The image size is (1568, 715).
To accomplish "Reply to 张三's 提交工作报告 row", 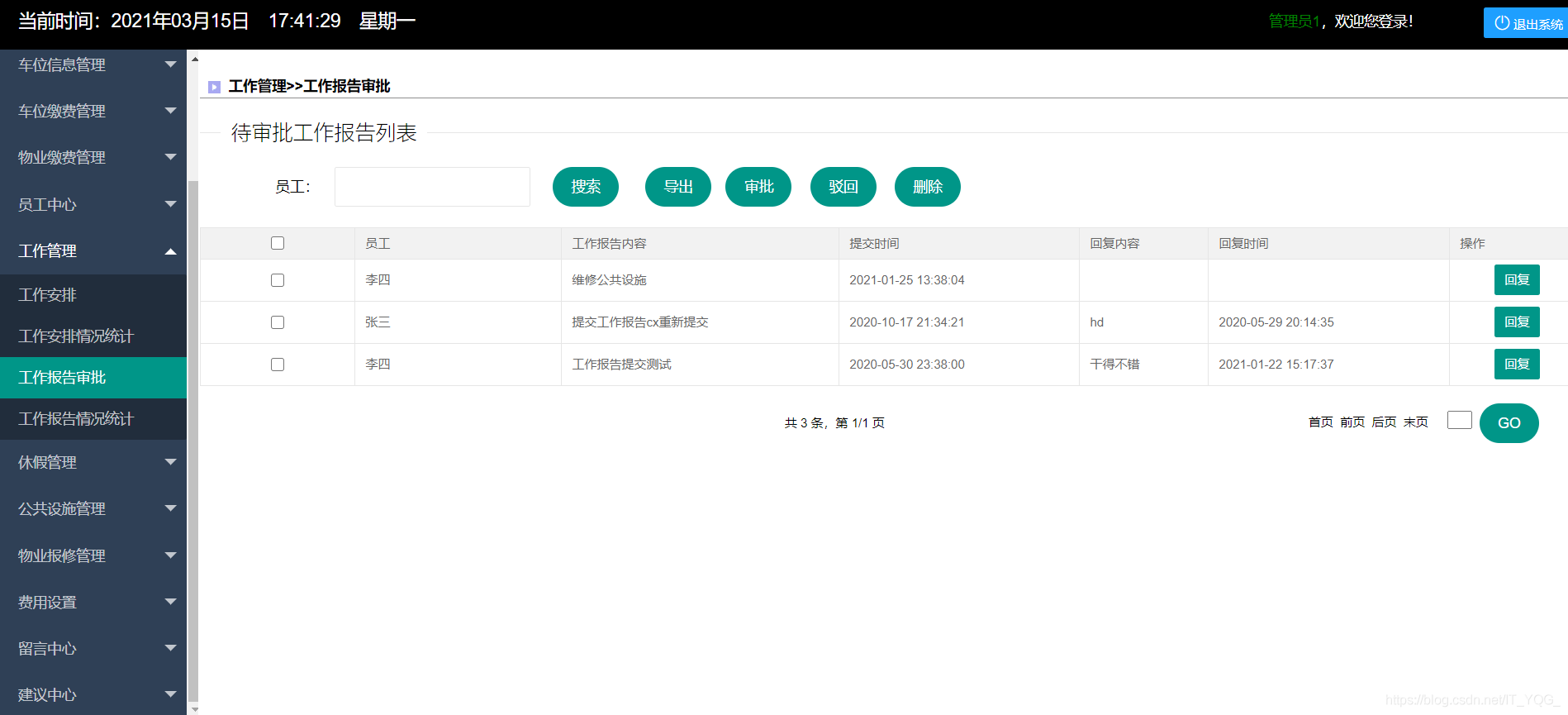I will point(1517,322).
